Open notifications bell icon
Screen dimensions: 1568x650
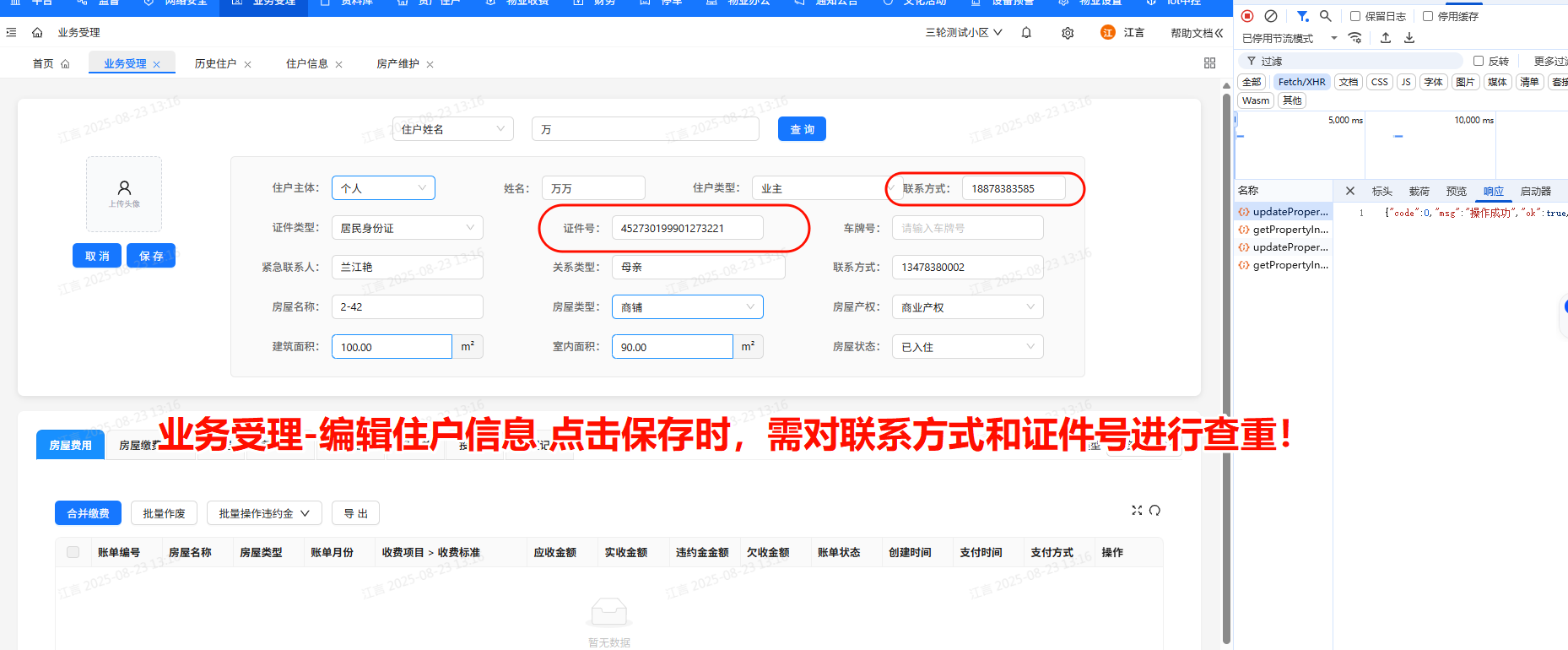(1026, 33)
